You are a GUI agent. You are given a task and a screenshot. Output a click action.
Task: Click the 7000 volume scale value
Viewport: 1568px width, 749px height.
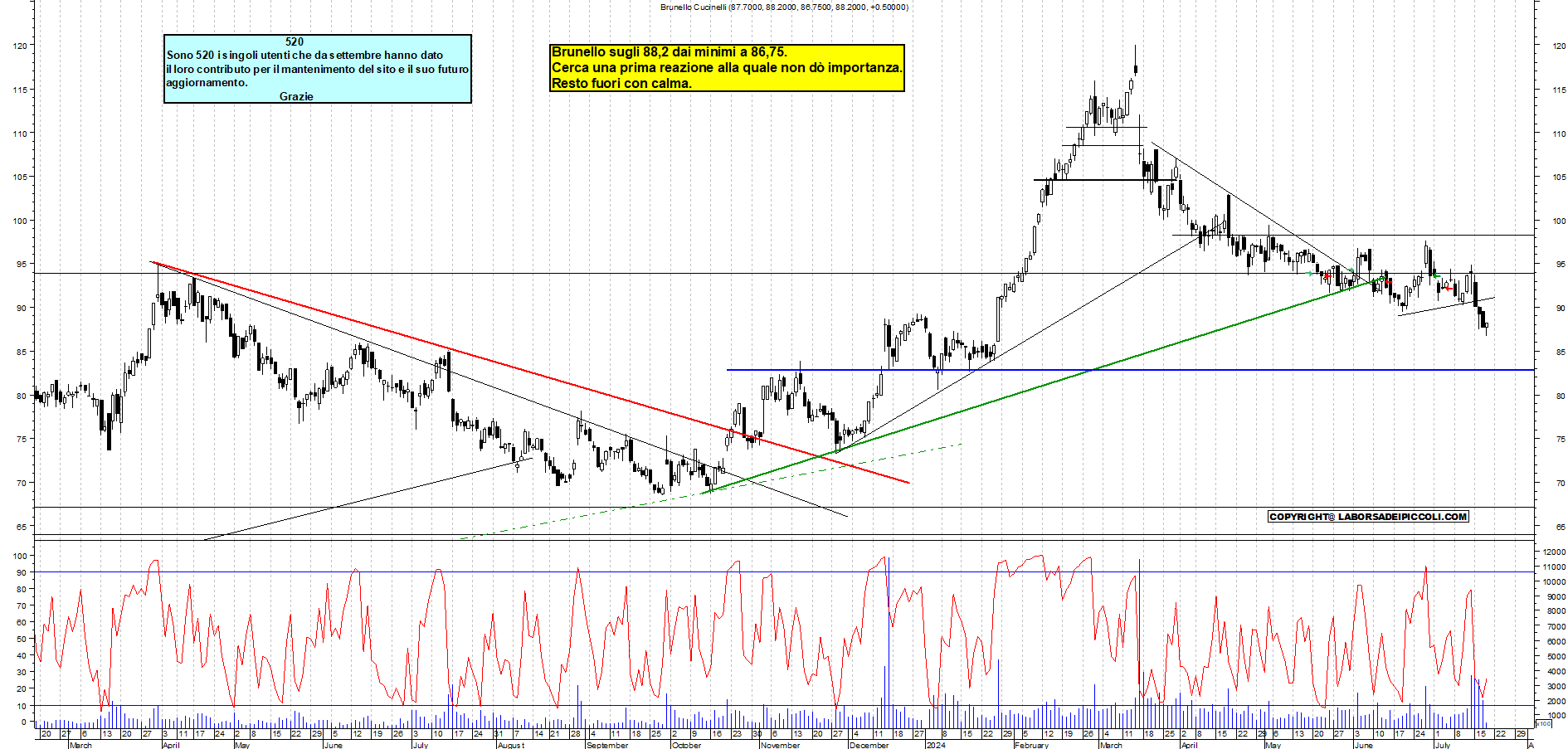pos(1556,626)
